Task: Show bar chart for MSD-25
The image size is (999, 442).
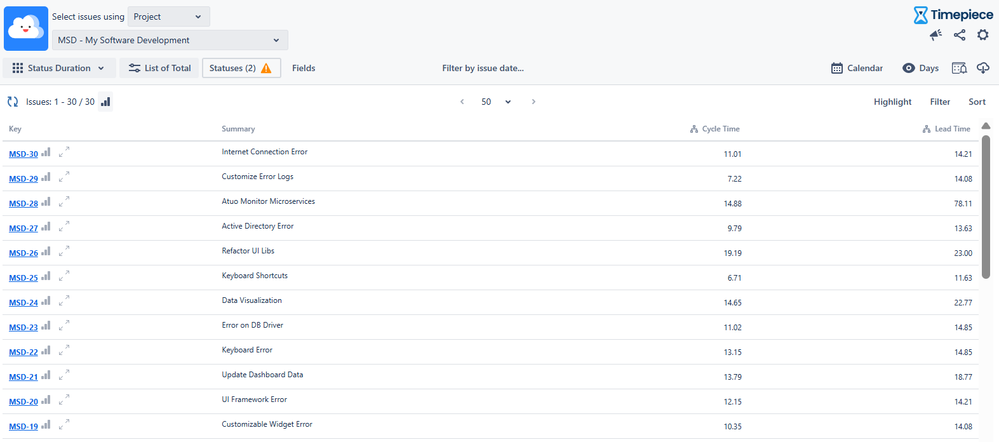Action: click(46, 278)
